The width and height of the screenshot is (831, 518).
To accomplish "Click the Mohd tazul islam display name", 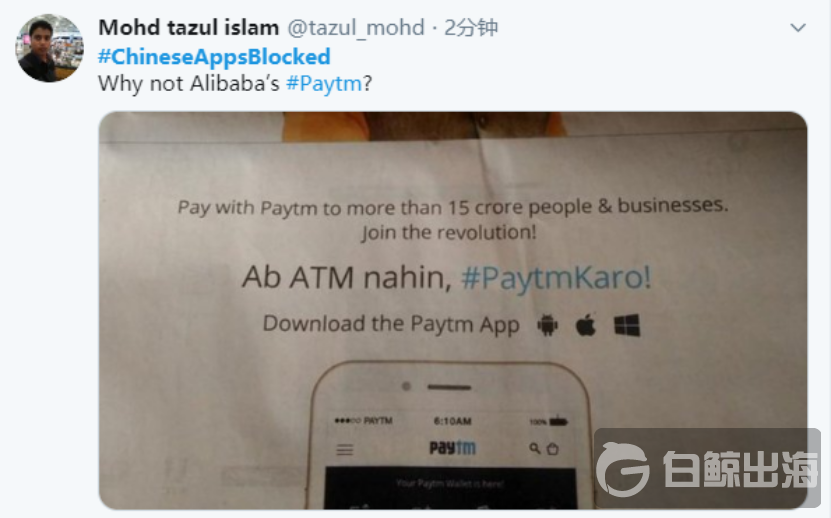I will coord(189,28).
